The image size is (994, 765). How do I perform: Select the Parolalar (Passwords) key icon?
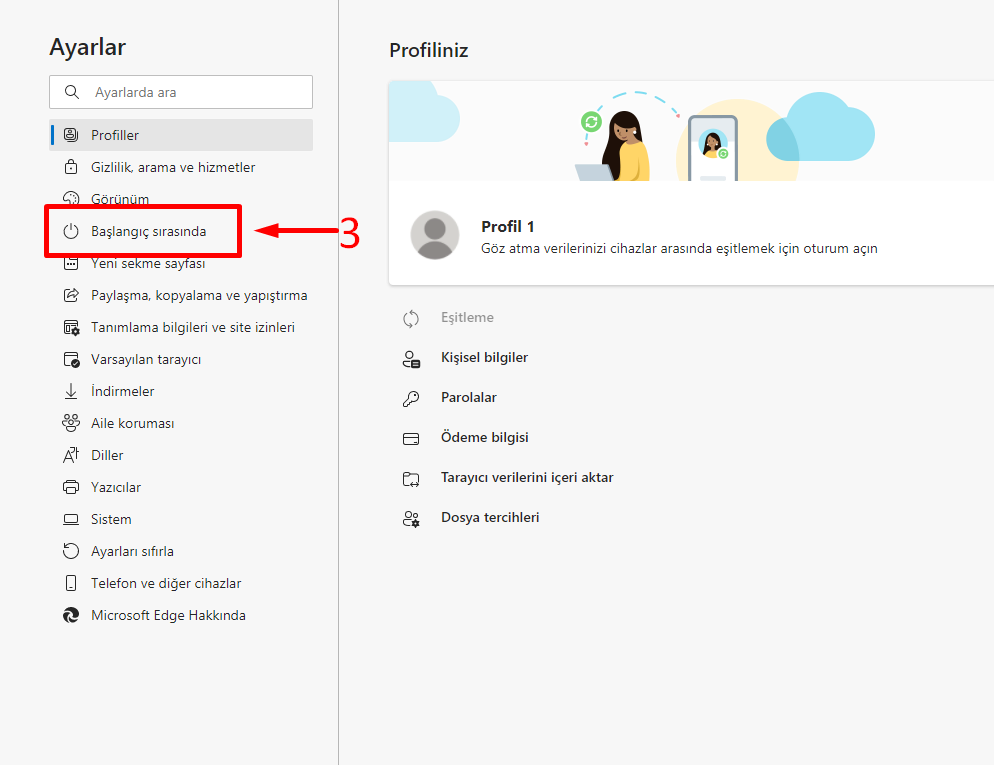click(x=411, y=397)
